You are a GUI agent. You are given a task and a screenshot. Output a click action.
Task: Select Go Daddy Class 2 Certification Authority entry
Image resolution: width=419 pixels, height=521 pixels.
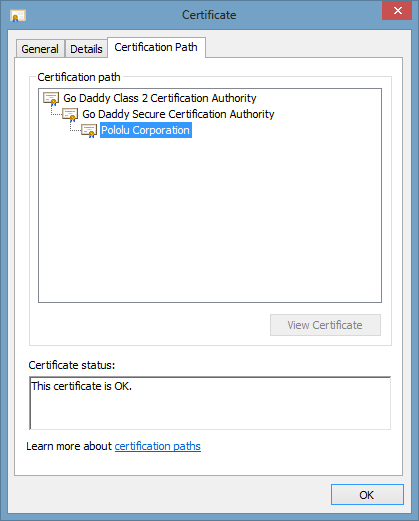160,98
